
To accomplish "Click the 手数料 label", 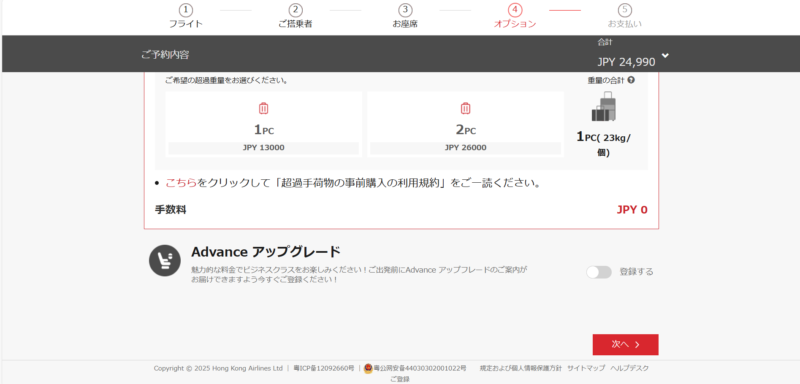I will (x=170, y=210).
